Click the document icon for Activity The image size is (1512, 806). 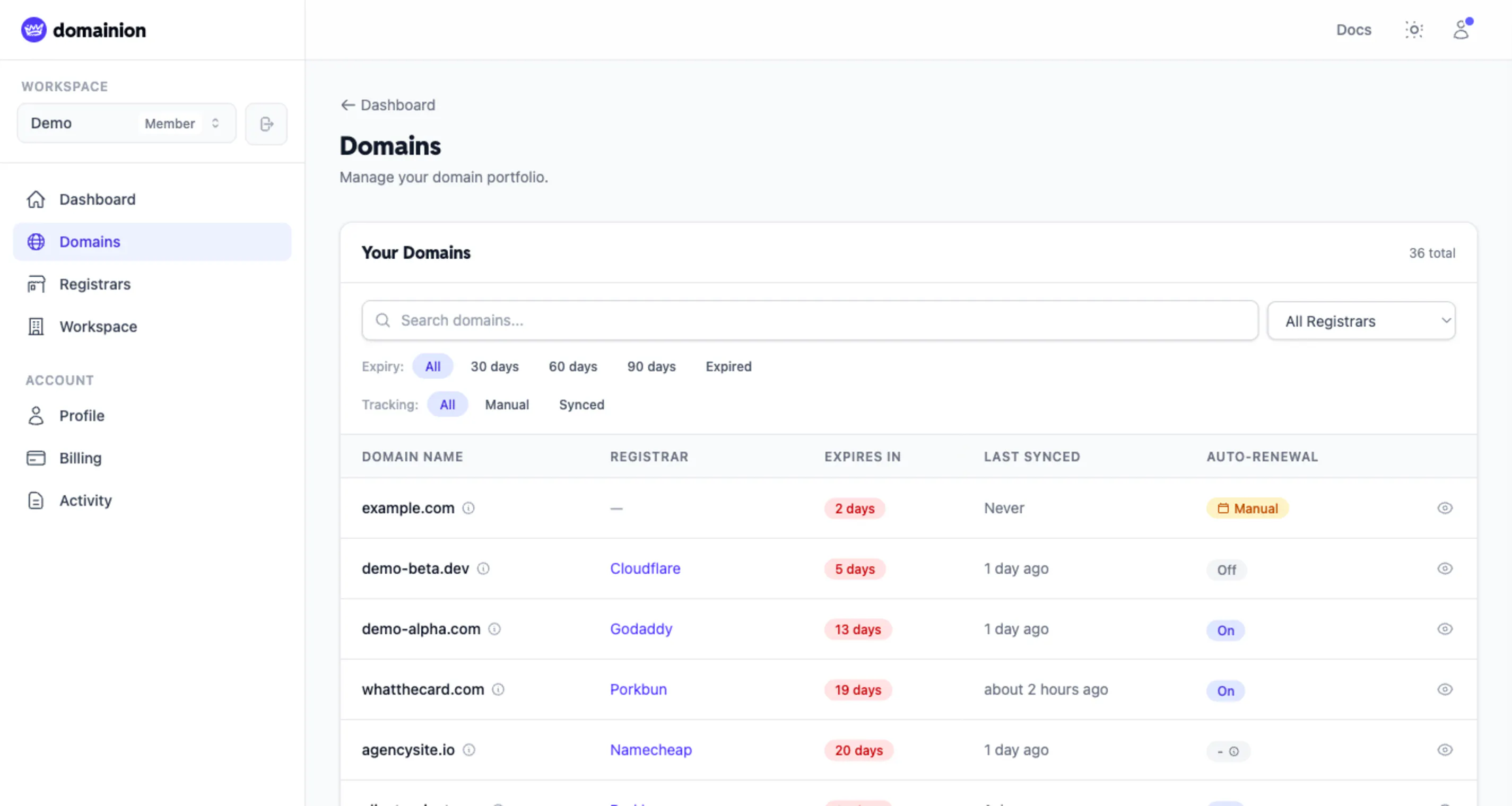pyautogui.click(x=36, y=501)
